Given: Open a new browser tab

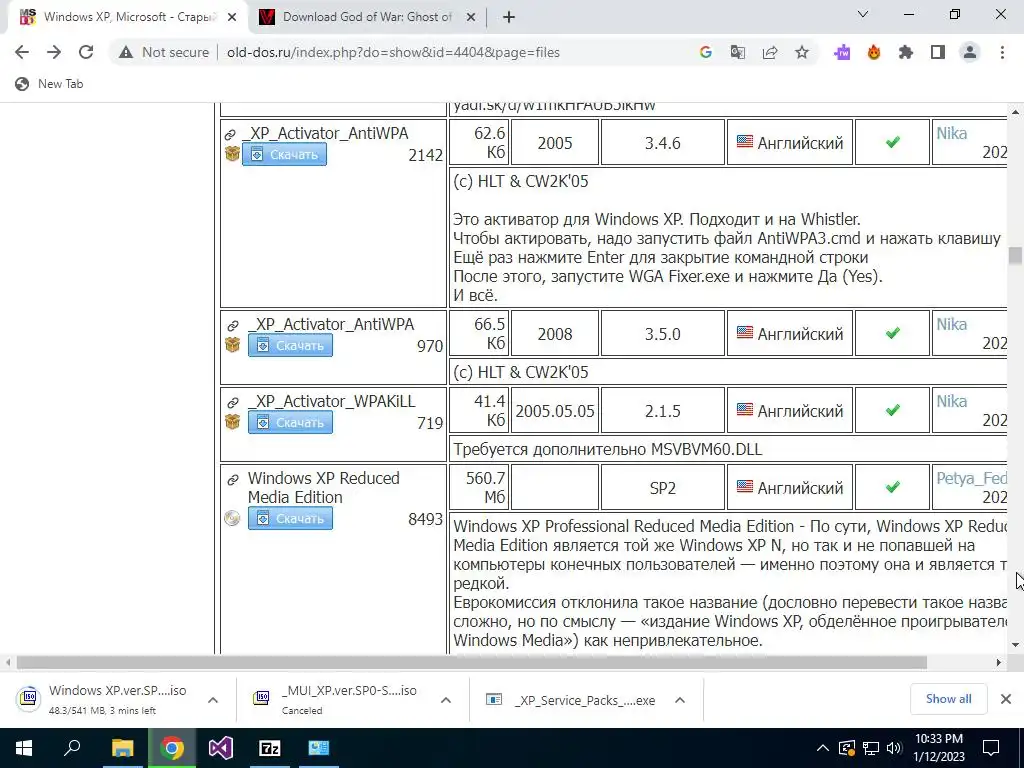Looking at the screenshot, I should [509, 17].
